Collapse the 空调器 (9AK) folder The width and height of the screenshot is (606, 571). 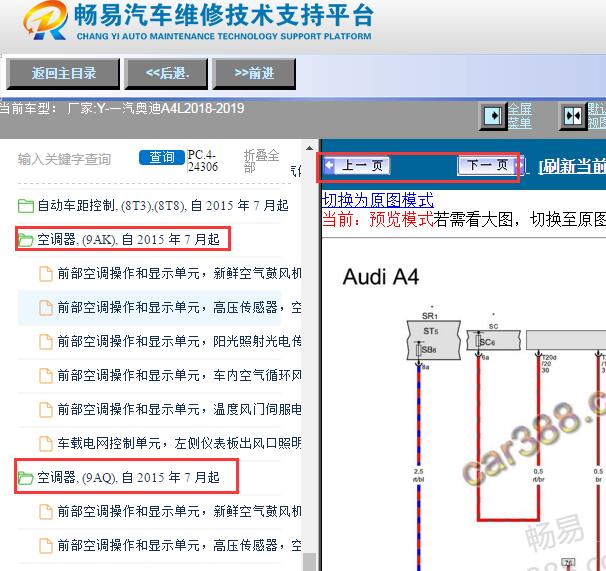tap(128, 239)
